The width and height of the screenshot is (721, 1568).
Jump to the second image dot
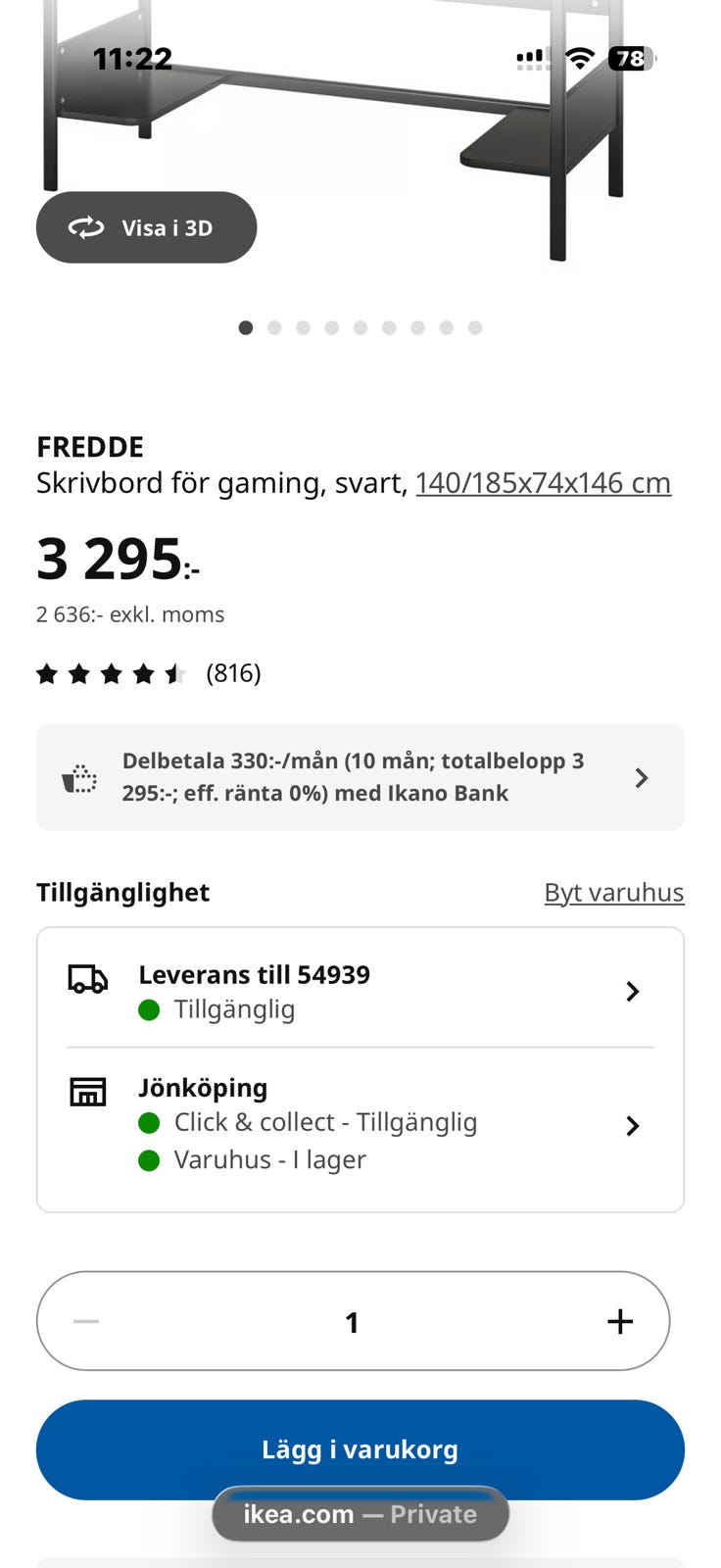[x=274, y=327]
